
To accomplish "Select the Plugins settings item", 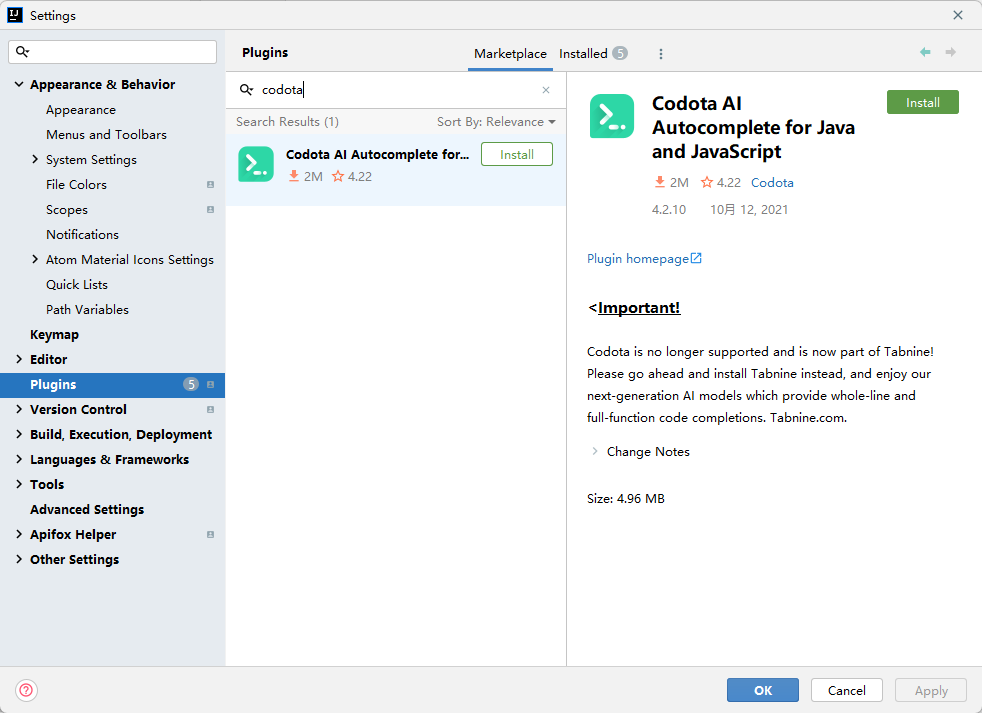I will [113, 385].
